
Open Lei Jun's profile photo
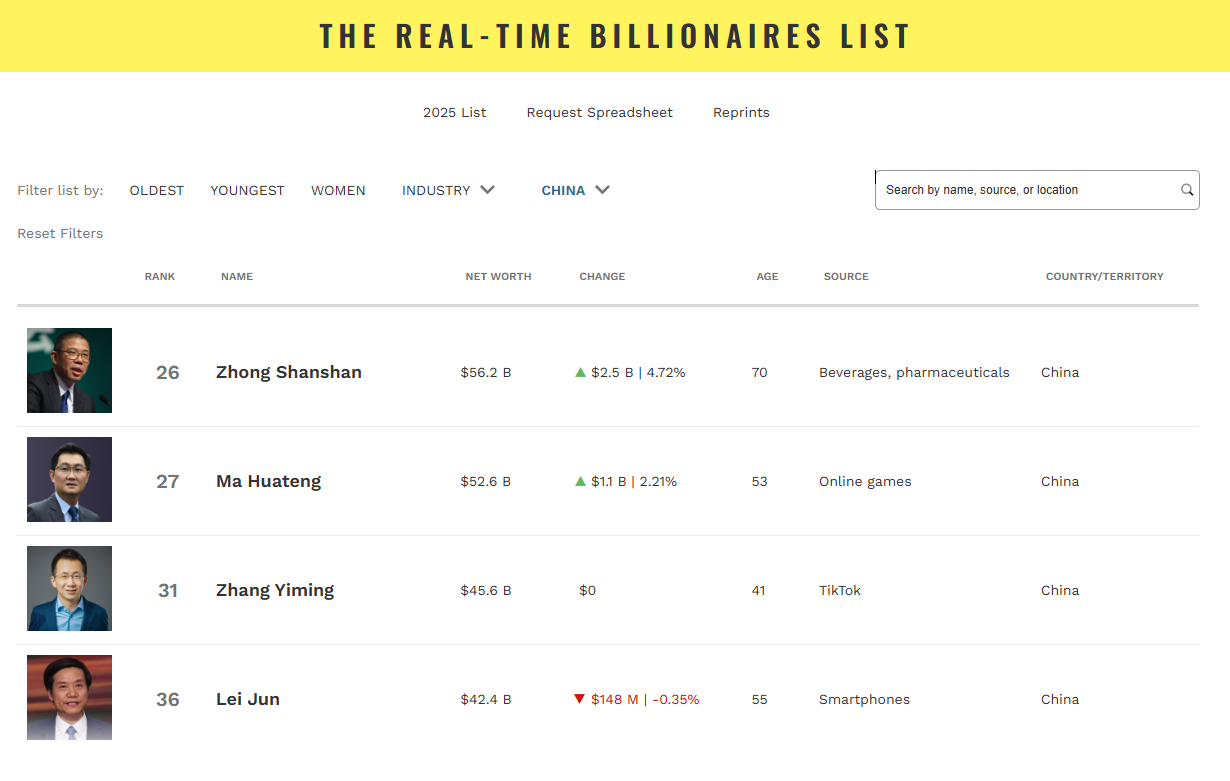coord(69,698)
